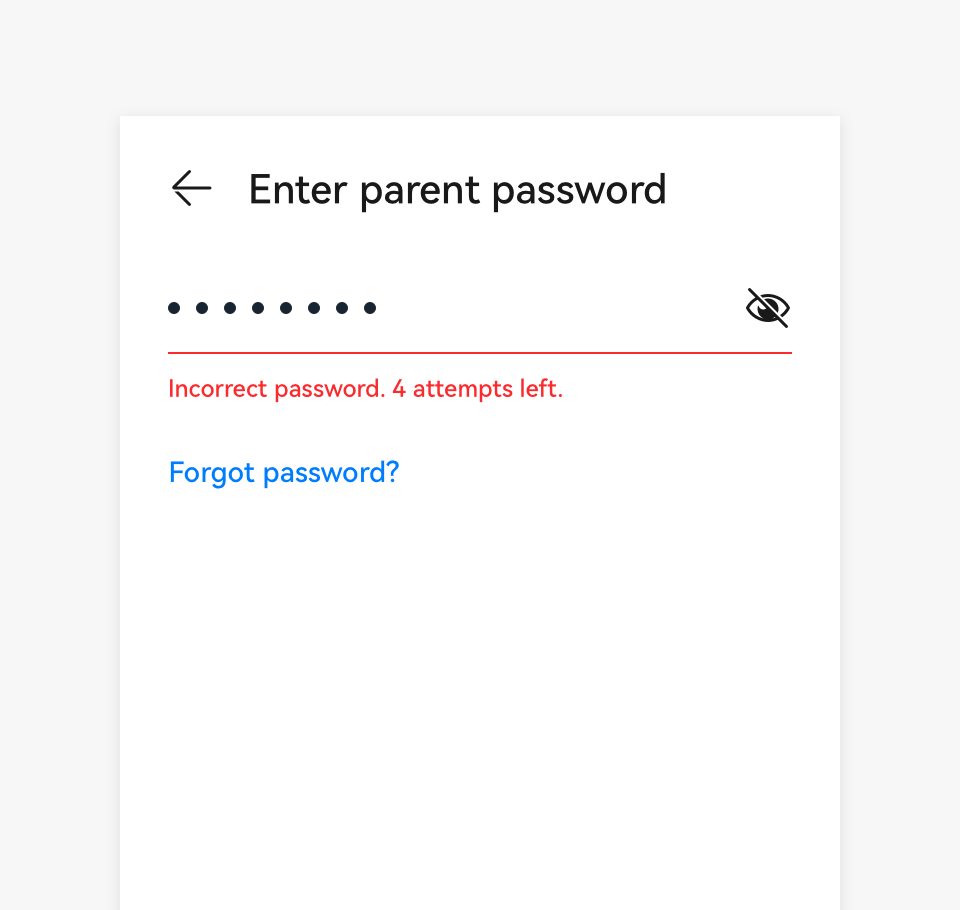The height and width of the screenshot is (910, 960).
Task: Click the crossed-out eye icon
Action: (768, 308)
